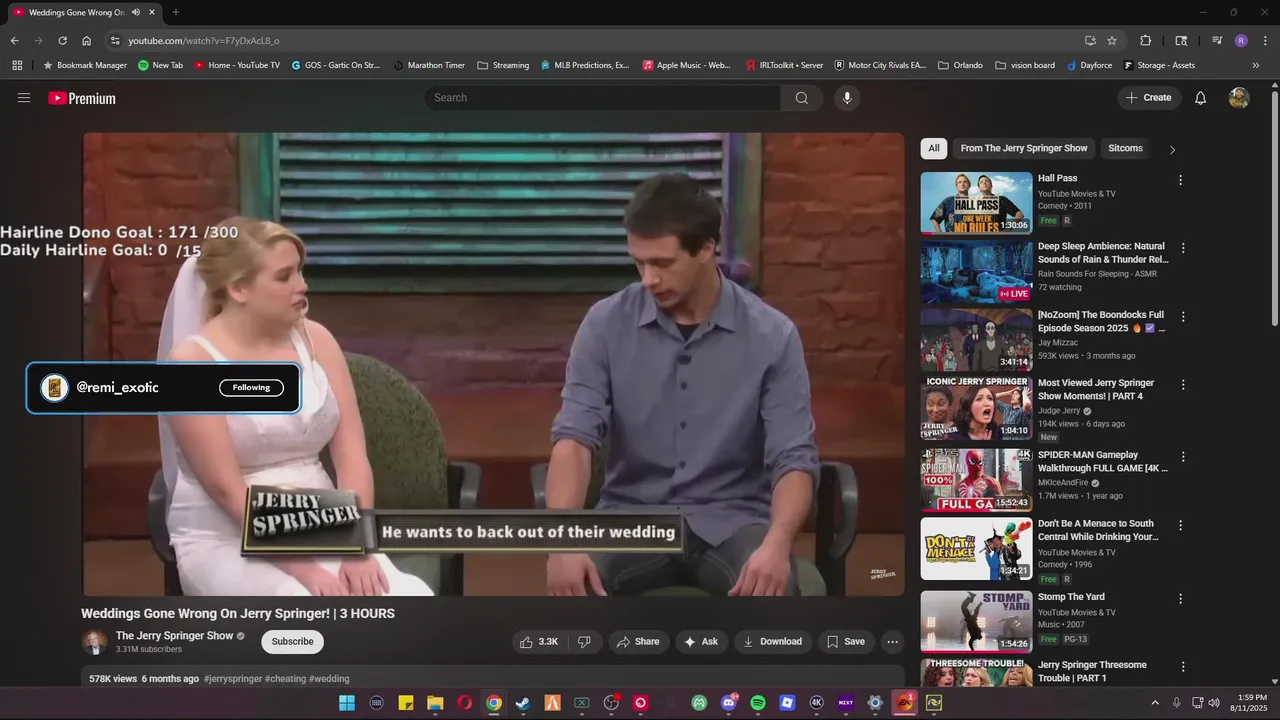Open the YouTube account avatar menu
Image resolution: width=1280 pixels, height=720 pixels.
point(1239,98)
